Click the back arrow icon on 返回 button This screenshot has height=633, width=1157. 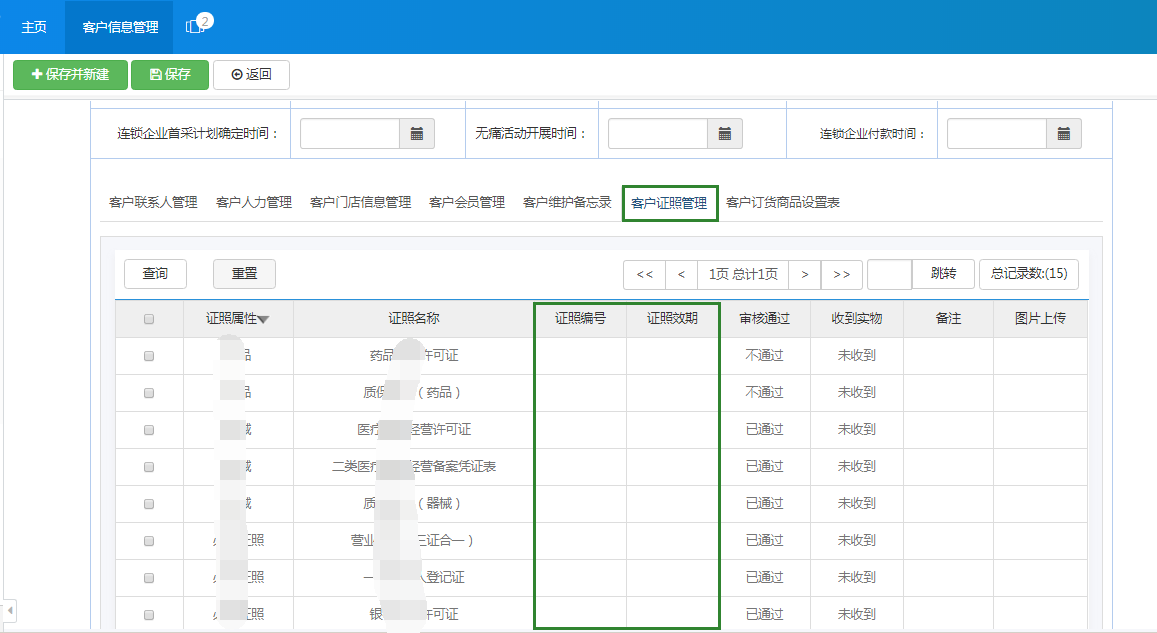[x=238, y=74]
